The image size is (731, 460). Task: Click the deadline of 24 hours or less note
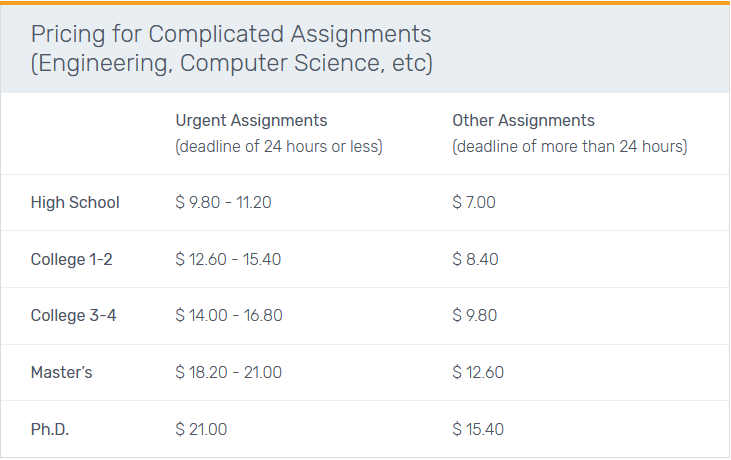pyautogui.click(x=279, y=146)
